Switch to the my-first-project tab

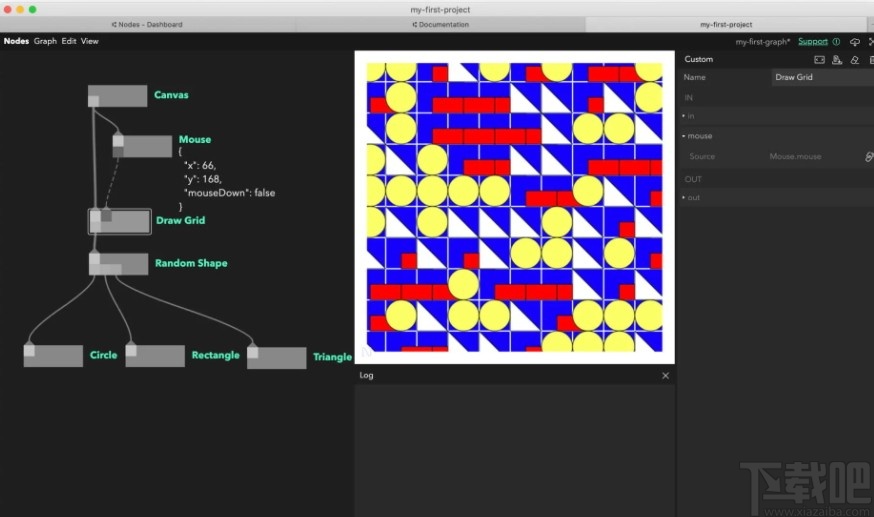click(726, 25)
